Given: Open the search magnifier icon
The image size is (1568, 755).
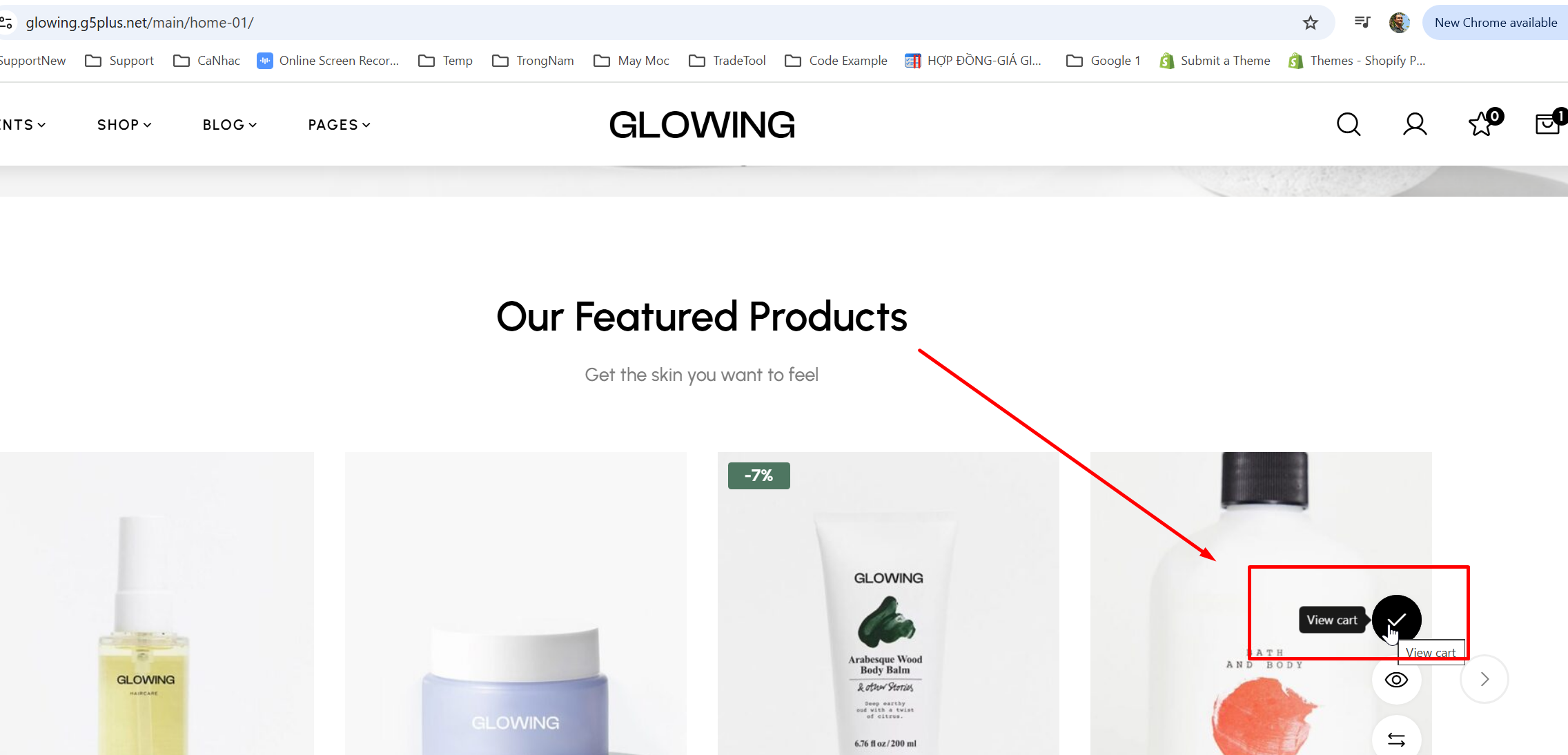Looking at the screenshot, I should tap(1349, 125).
